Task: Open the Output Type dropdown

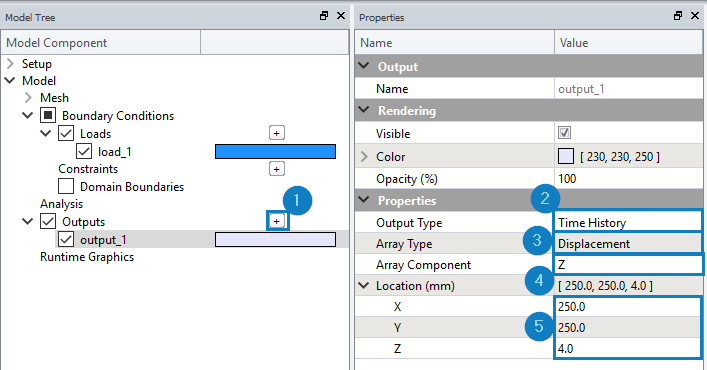Action: pyautogui.click(x=628, y=222)
